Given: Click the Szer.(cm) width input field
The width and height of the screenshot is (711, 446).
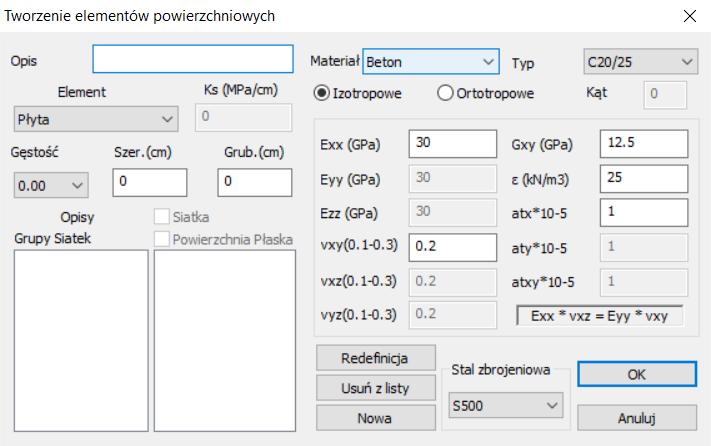Looking at the screenshot, I should [150, 183].
